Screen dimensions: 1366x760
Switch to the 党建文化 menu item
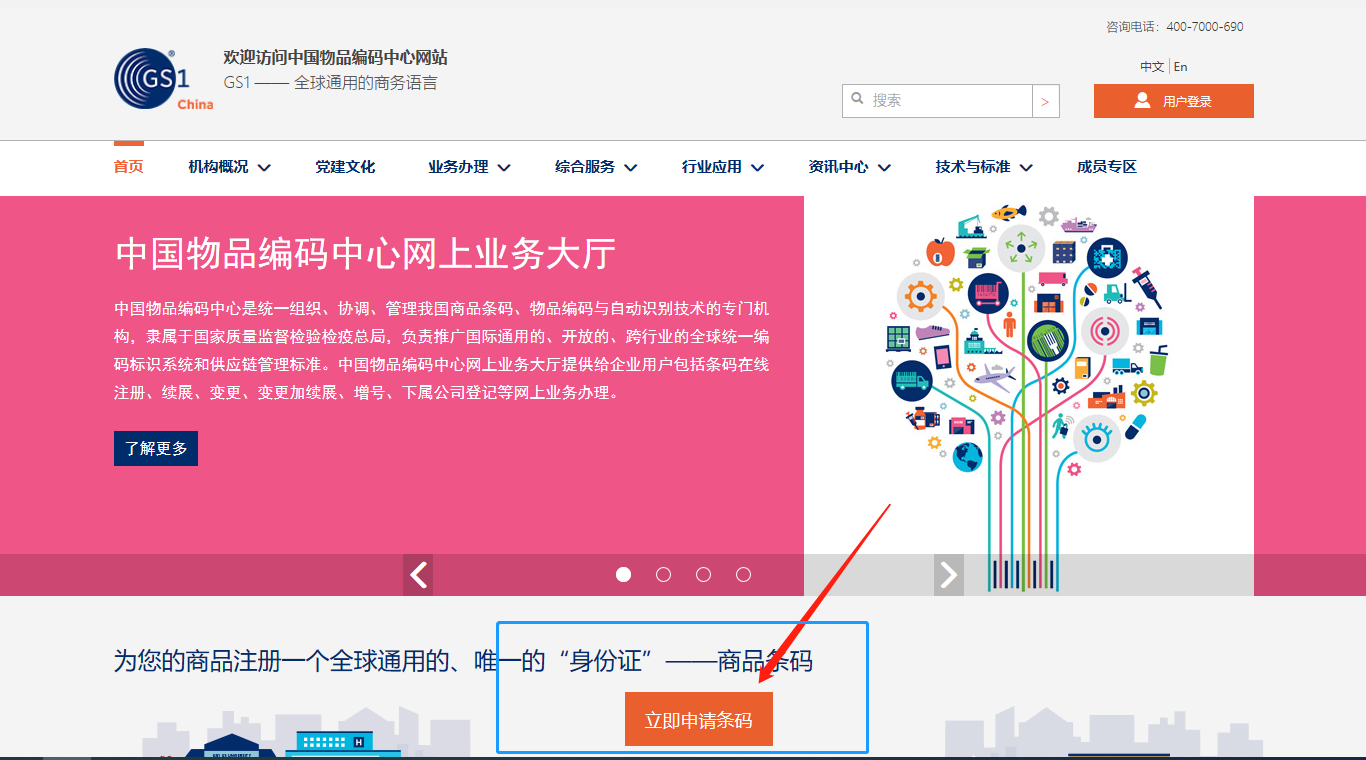pyautogui.click(x=345, y=167)
